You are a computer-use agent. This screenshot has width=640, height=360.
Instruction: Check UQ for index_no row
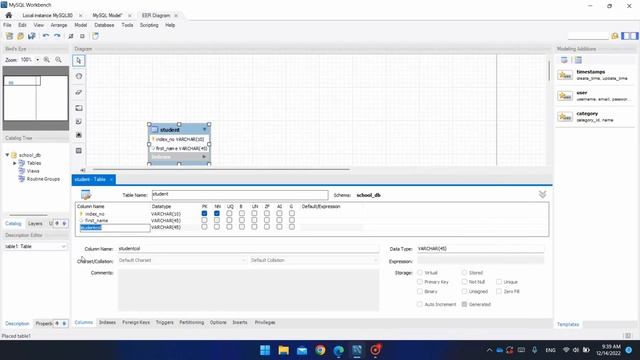tap(229, 213)
